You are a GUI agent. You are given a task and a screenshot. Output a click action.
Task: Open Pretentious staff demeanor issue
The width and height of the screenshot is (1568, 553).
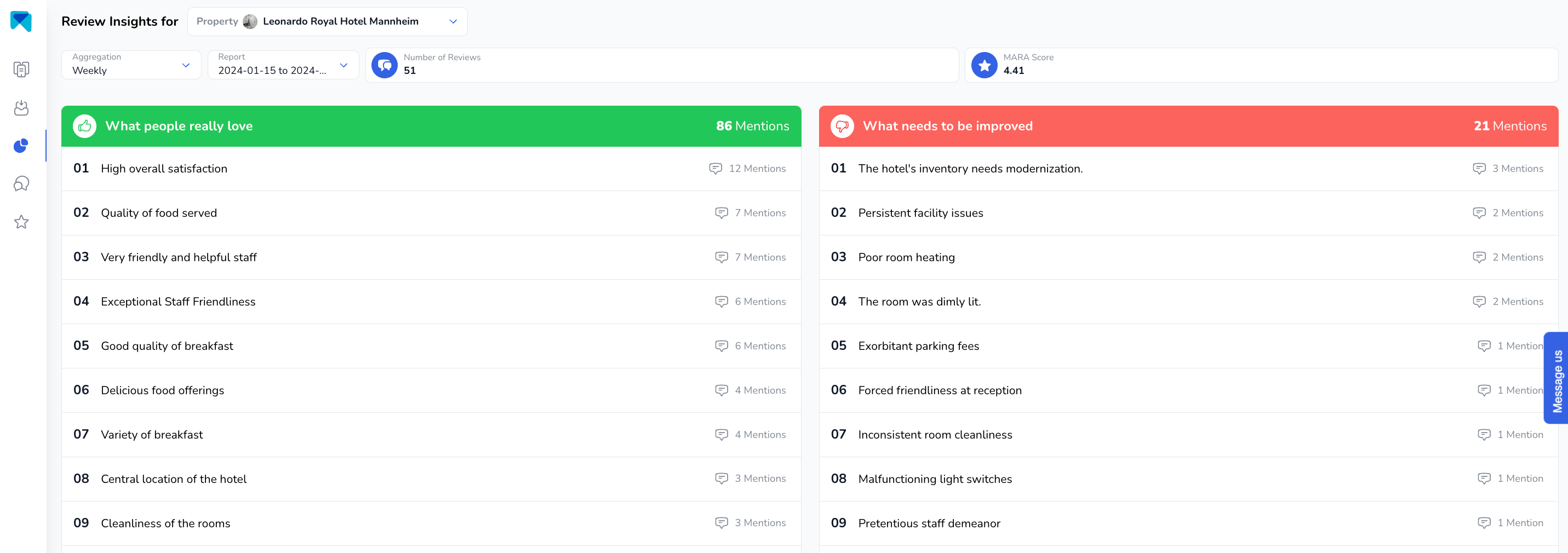coord(1188,523)
